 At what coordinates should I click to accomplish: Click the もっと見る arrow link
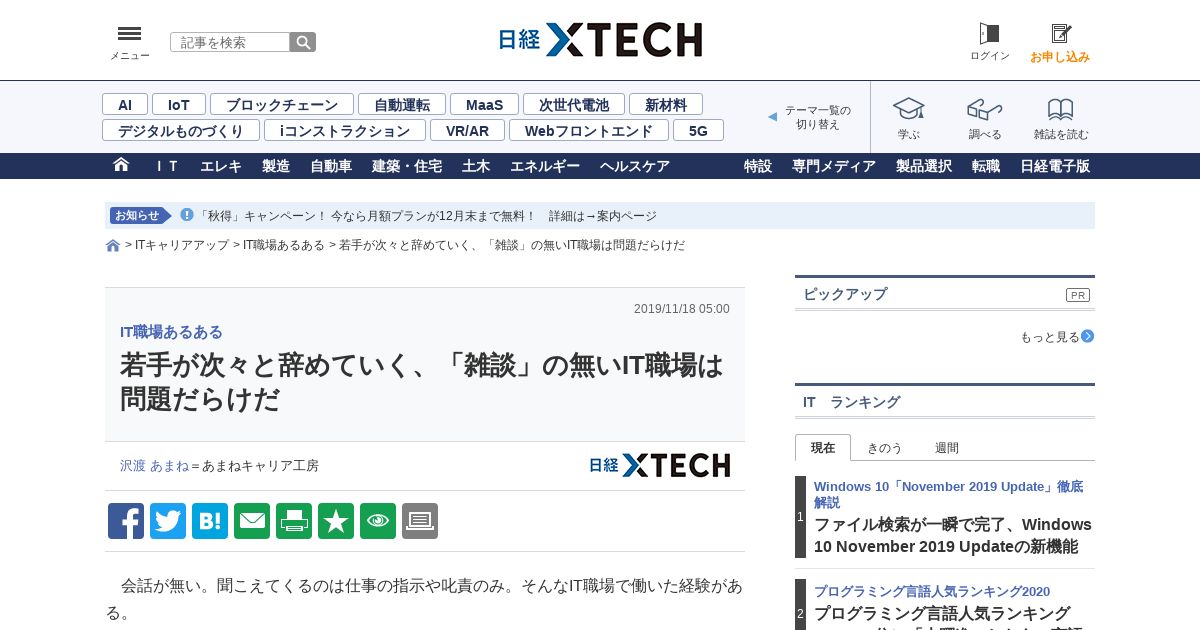[x=1057, y=337]
